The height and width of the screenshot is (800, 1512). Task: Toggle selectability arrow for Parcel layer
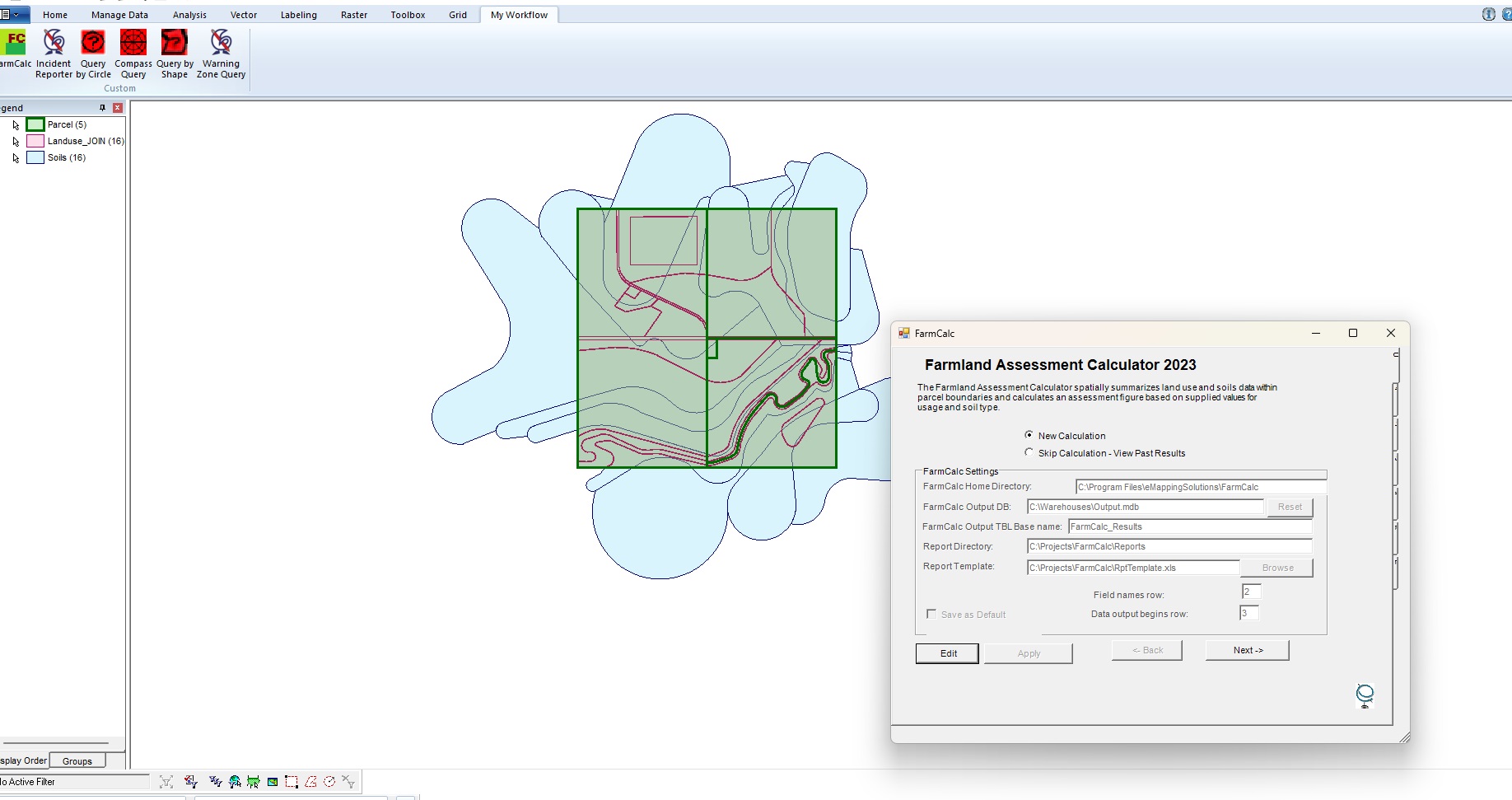[x=16, y=125]
